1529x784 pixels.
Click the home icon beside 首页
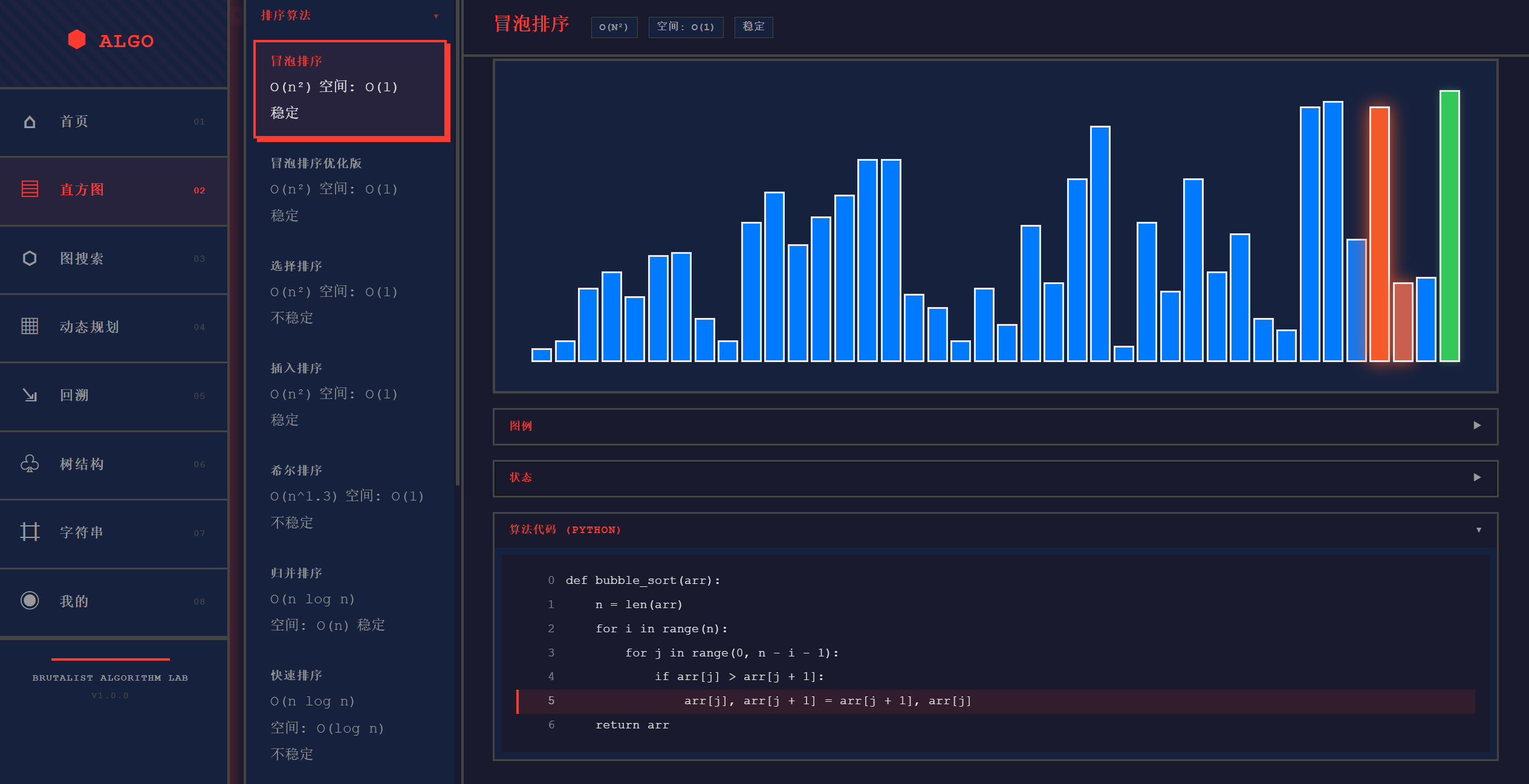(x=30, y=122)
